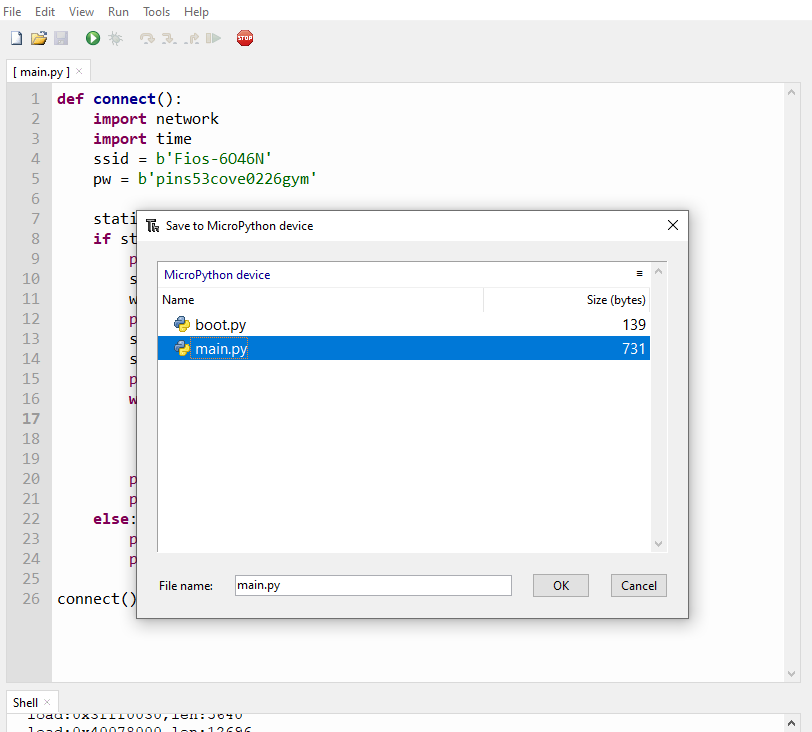Click the Save floppy disk icon

click(x=61, y=38)
